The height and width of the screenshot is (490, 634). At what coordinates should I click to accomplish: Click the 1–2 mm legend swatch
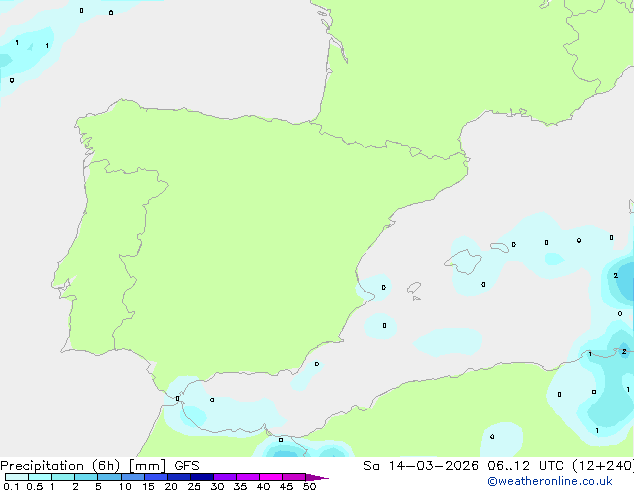click(63, 477)
